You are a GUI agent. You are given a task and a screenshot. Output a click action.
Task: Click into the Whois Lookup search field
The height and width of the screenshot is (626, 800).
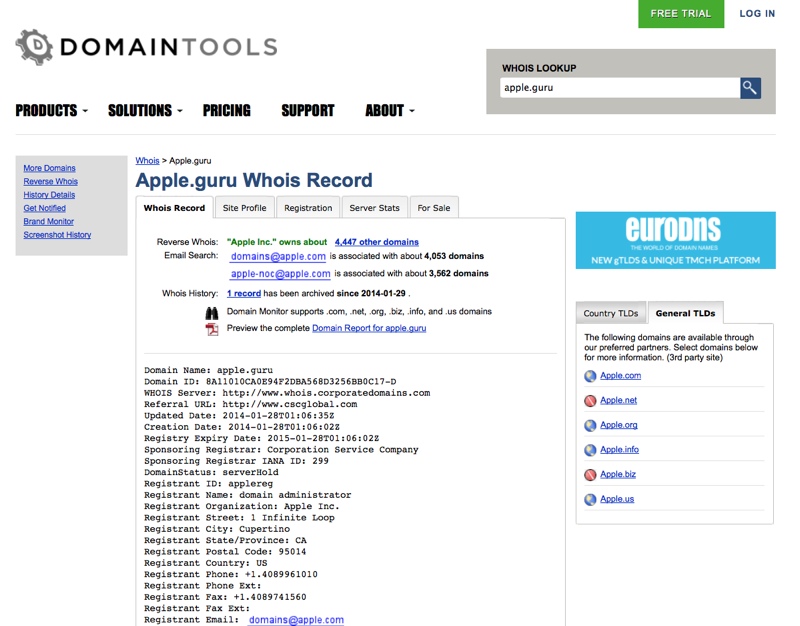(620, 88)
